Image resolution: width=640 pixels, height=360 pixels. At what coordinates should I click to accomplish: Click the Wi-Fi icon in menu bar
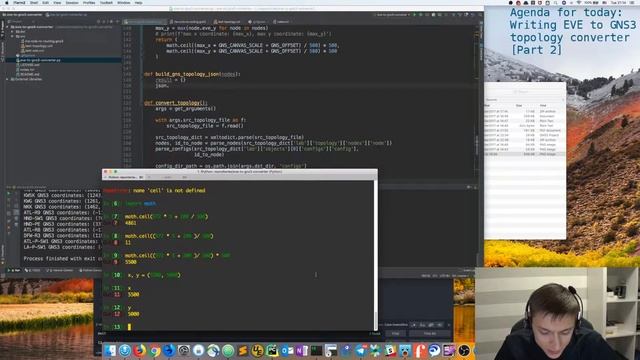click(x=579, y=2)
